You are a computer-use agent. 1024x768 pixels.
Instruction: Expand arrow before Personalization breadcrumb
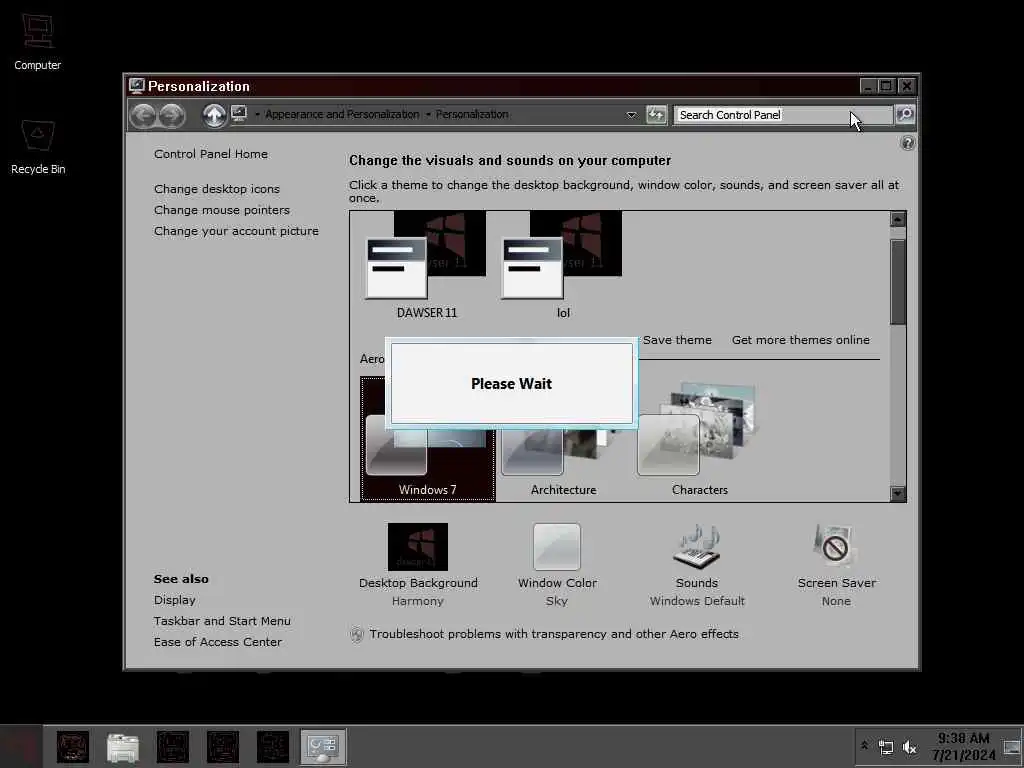pyautogui.click(x=428, y=115)
